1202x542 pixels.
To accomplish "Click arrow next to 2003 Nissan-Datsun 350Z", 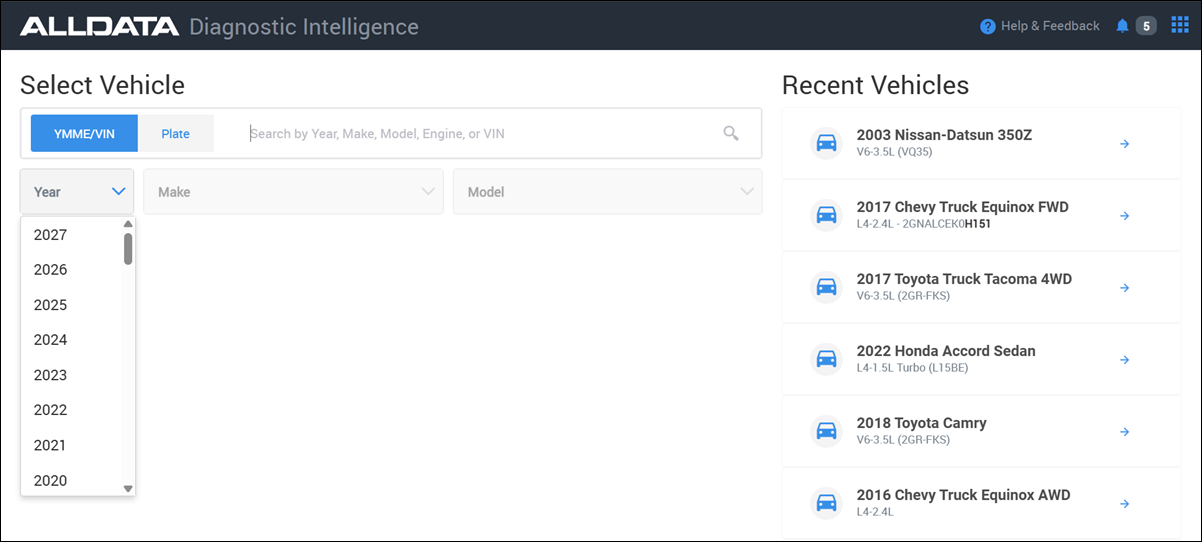I will [x=1124, y=144].
